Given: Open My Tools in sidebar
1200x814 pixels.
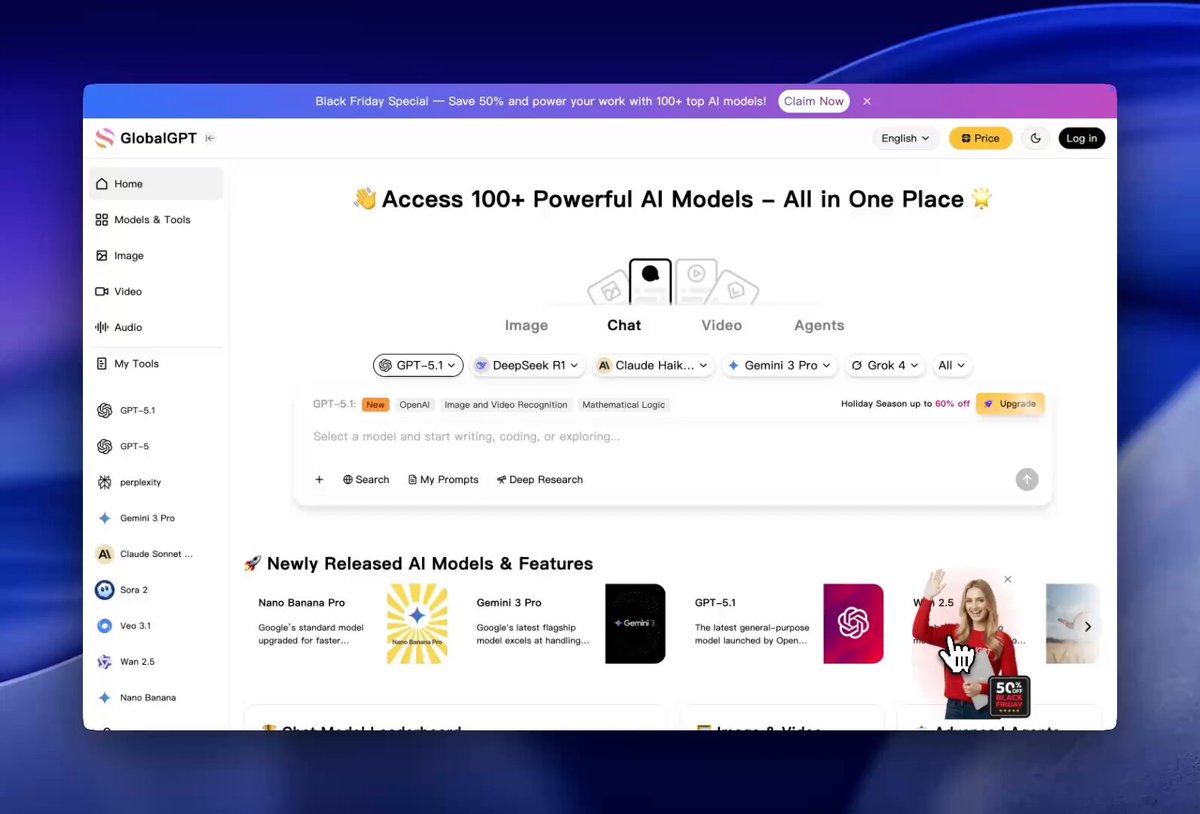Looking at the screenshot, I should click(156, 364).
